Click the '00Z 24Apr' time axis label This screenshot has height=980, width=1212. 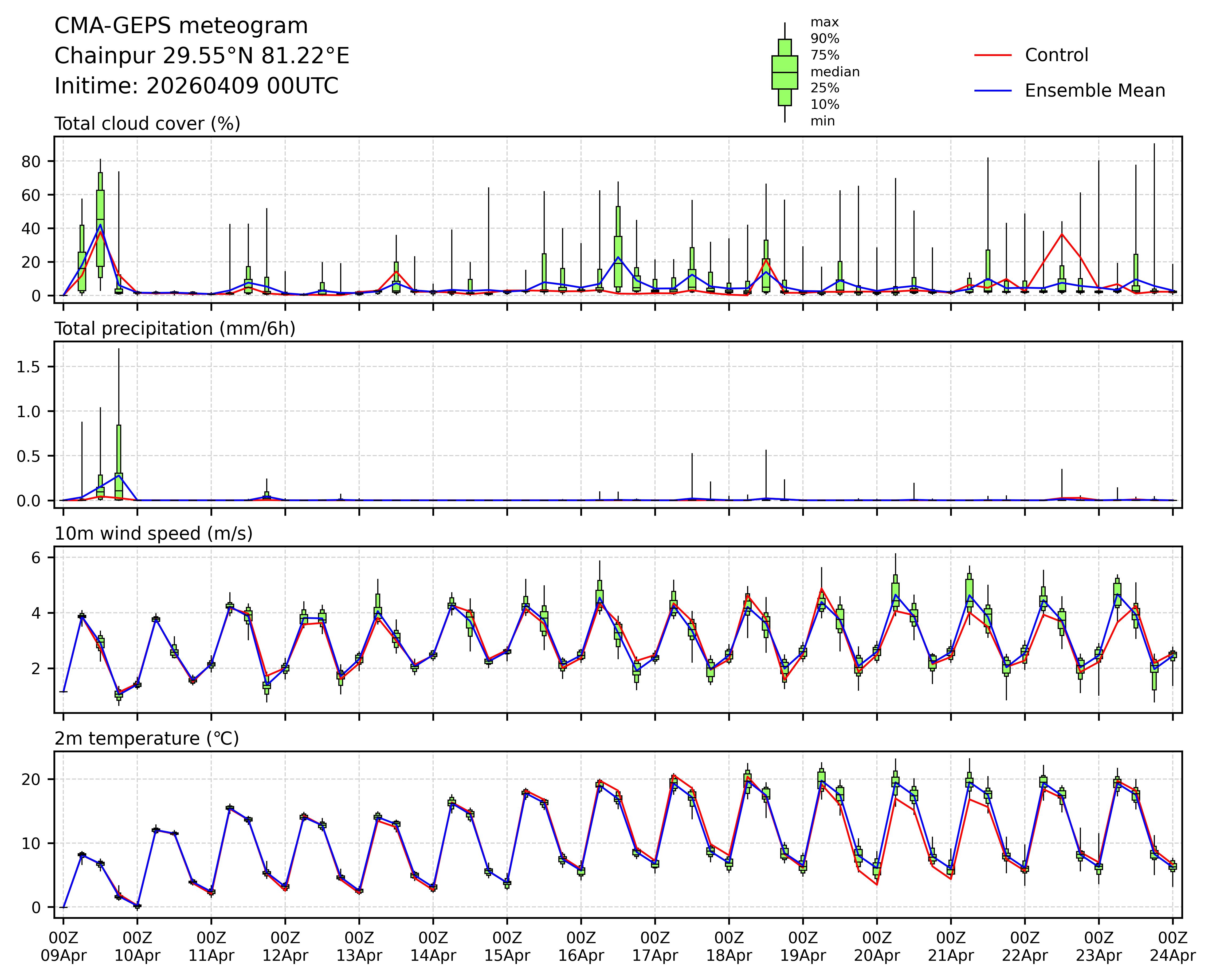[1172, 947]
